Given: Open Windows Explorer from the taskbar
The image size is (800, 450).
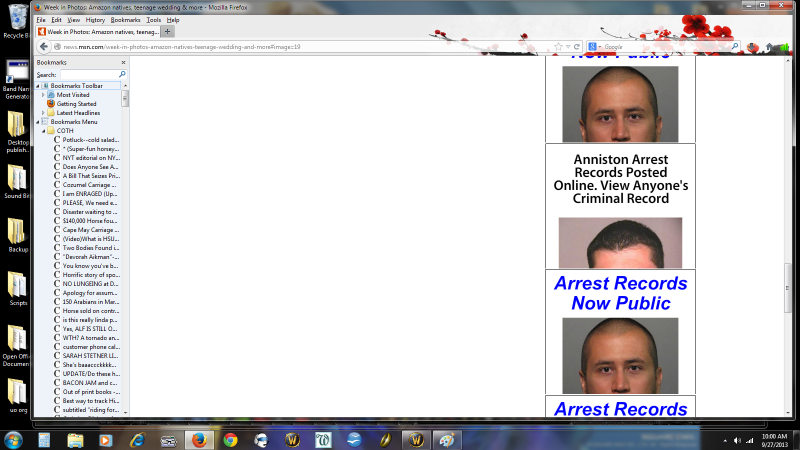Looking at the screenshot, I should 75,440.
